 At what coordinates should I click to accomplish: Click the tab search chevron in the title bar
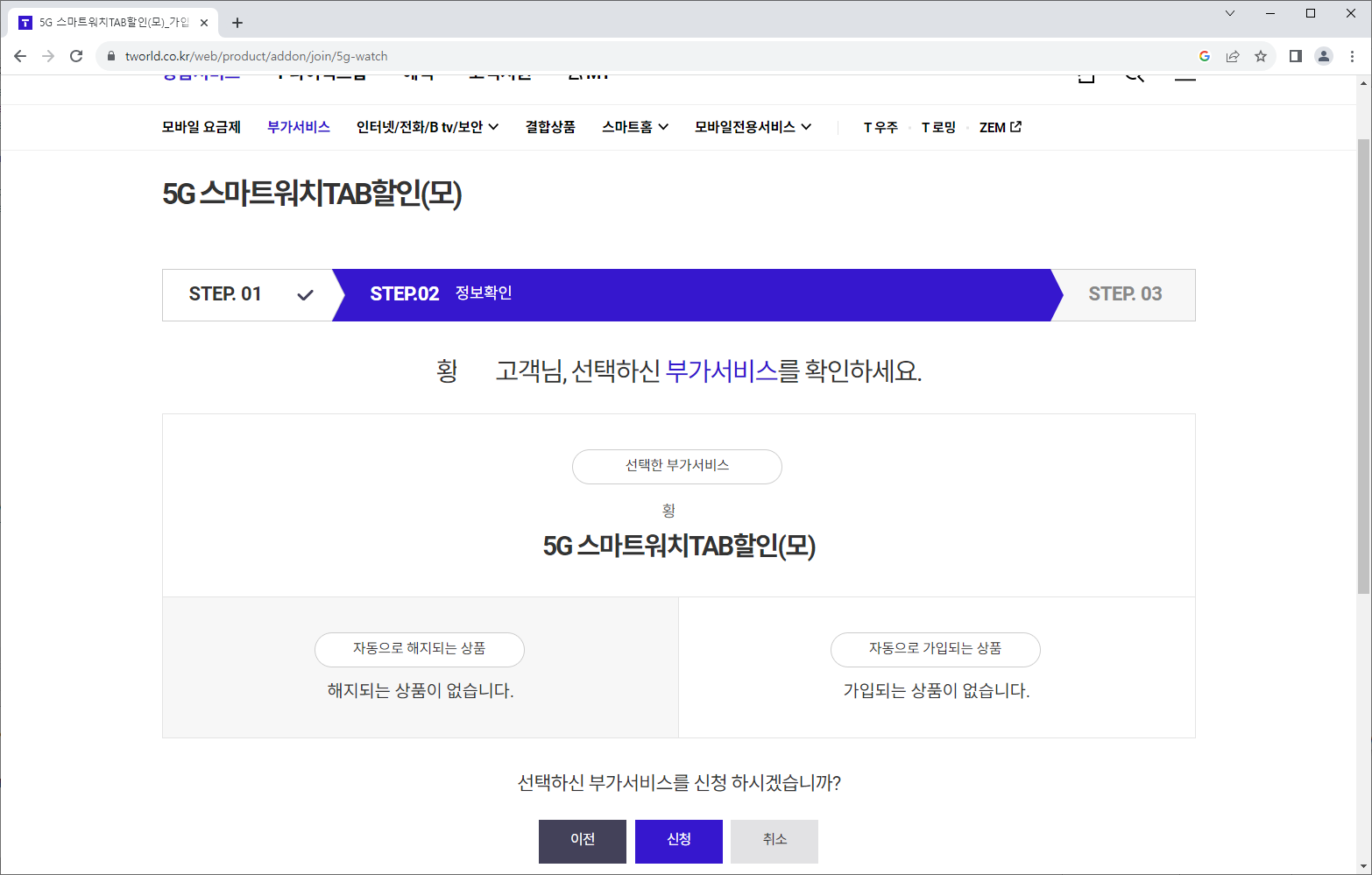pos(1230,13)
